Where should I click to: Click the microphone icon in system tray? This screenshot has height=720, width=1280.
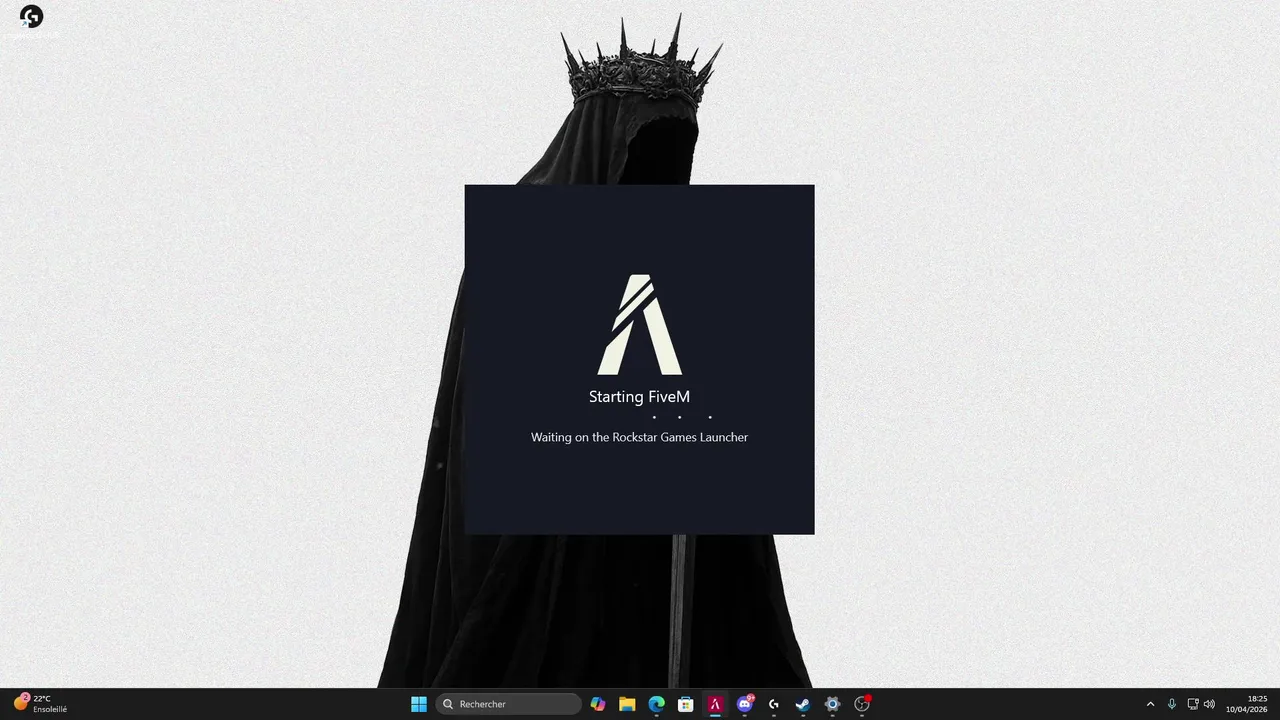point(1172,704)
